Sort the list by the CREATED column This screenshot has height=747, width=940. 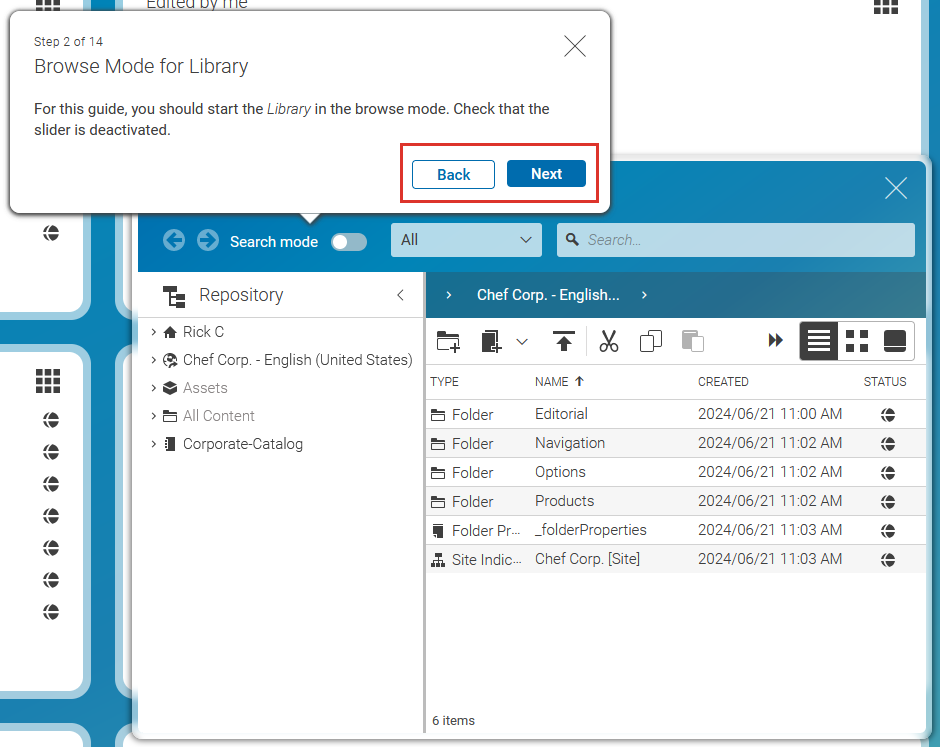pos(723,382)
